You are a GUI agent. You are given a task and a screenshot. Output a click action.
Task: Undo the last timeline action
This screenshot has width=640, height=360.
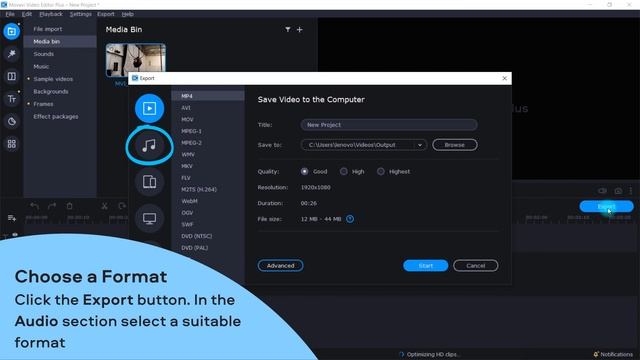click(35, 206)
